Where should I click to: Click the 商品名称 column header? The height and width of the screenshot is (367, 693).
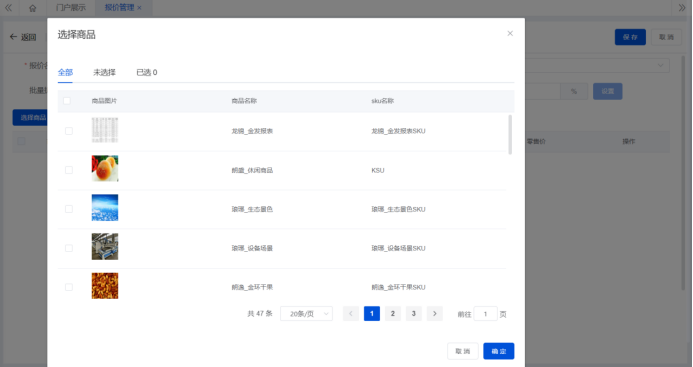[x=244, y=101]
